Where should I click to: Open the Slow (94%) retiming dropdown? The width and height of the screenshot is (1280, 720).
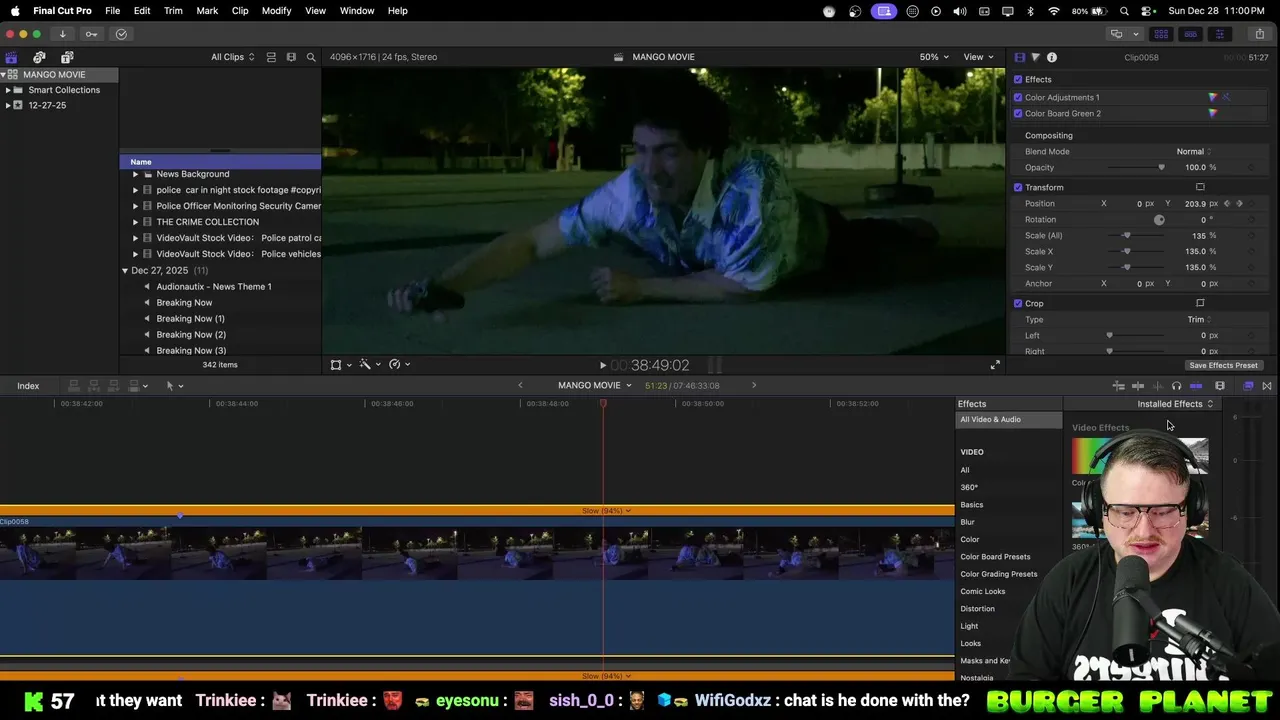[x=606, y=511]
